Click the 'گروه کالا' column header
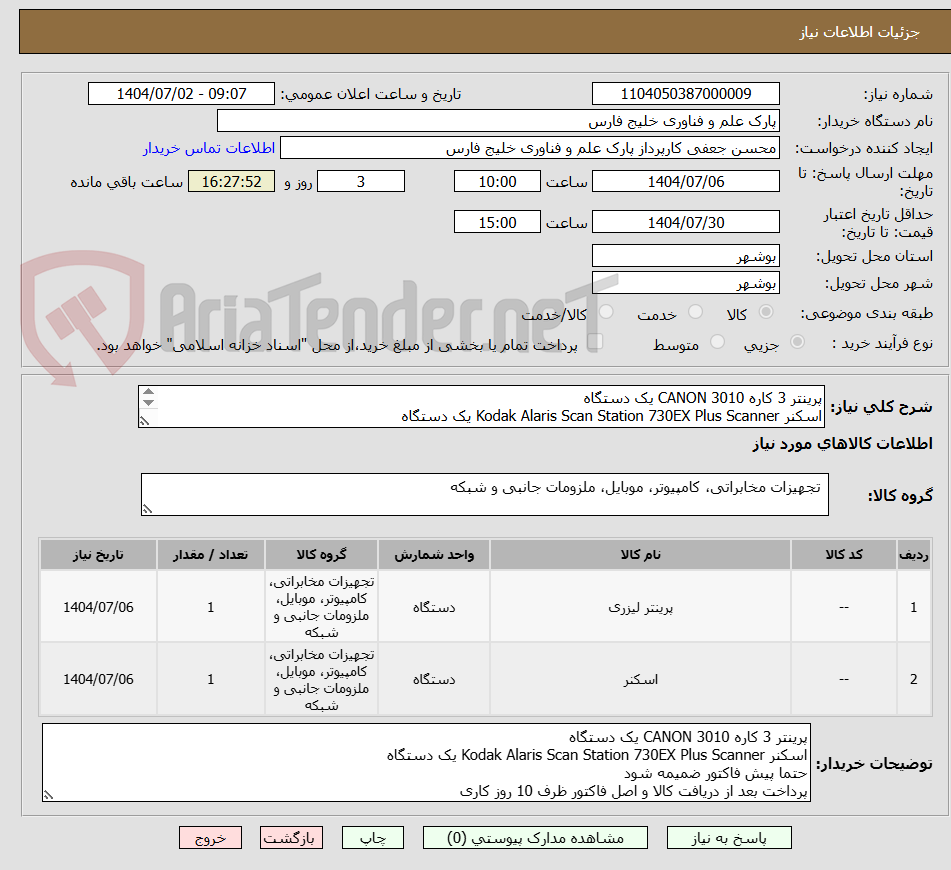 pos(321,555)
